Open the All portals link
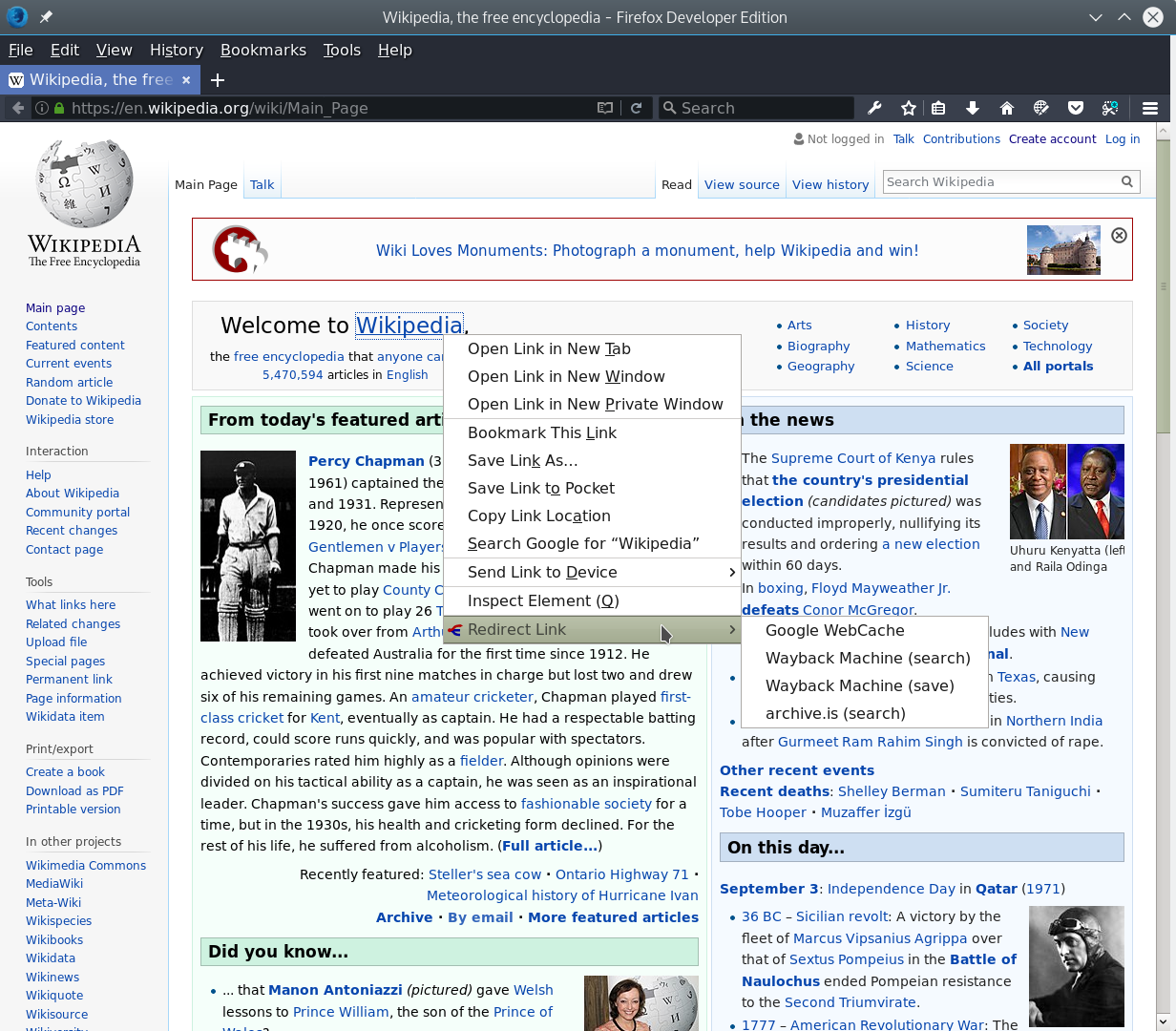 (1058, 366)
